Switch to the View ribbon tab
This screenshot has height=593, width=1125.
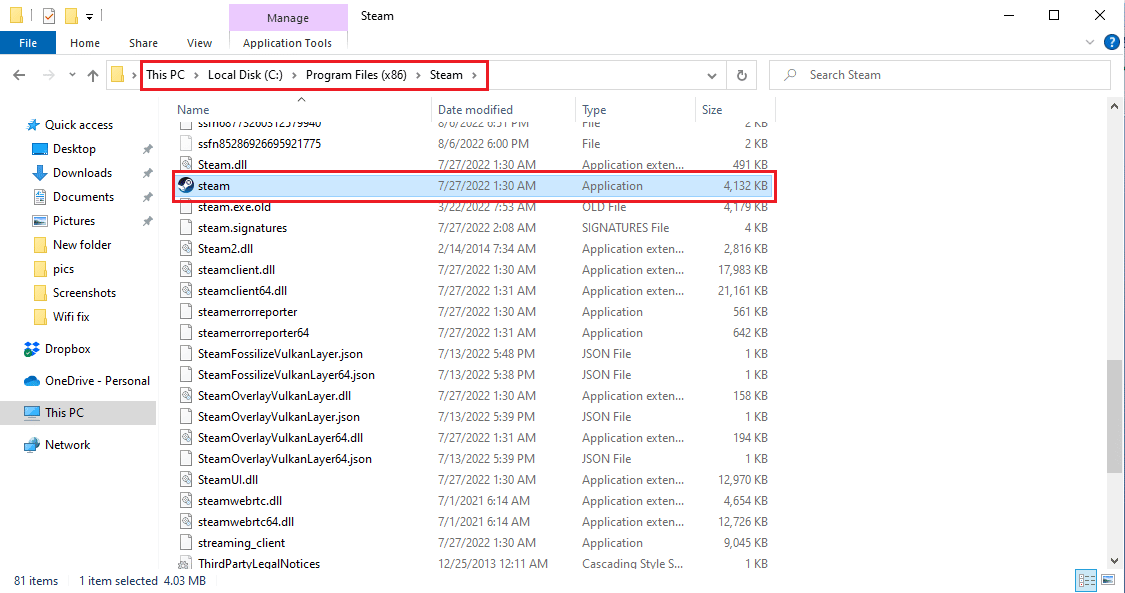(199, 43)
